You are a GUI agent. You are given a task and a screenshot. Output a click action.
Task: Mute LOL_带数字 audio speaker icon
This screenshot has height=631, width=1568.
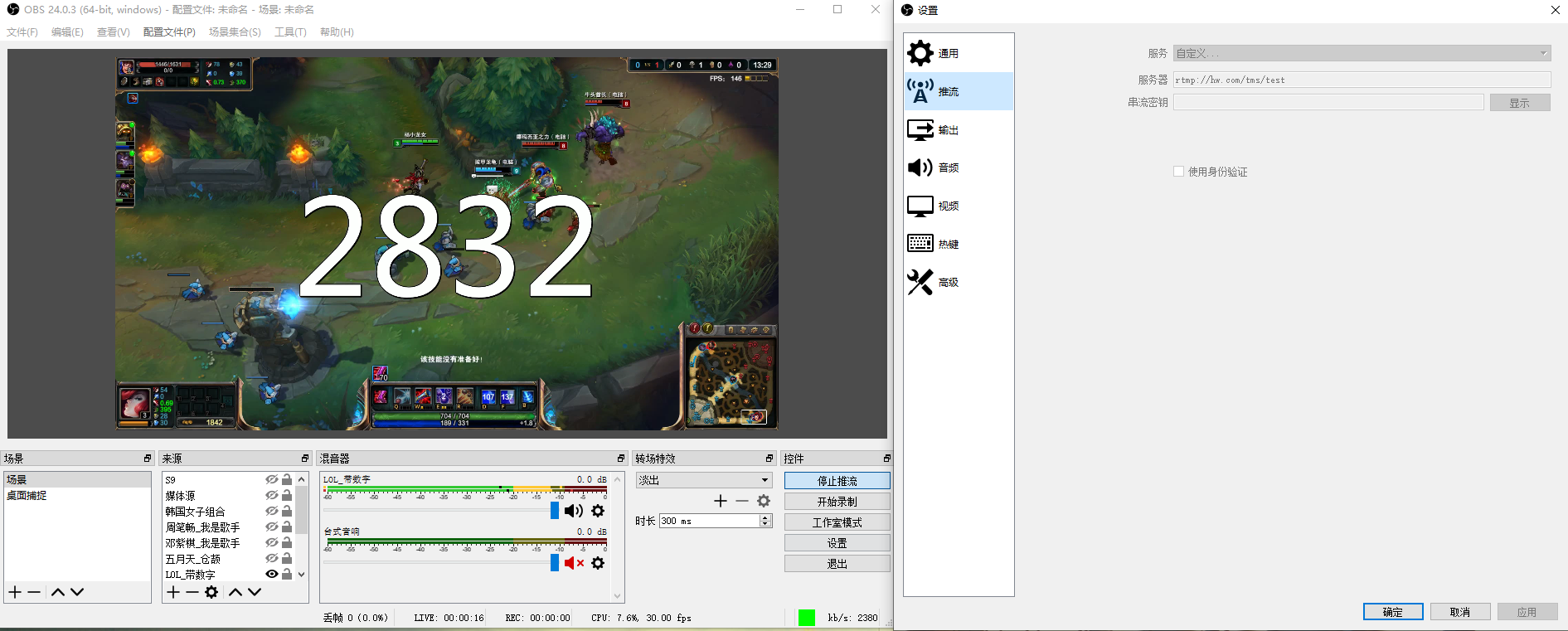point(574,511)
